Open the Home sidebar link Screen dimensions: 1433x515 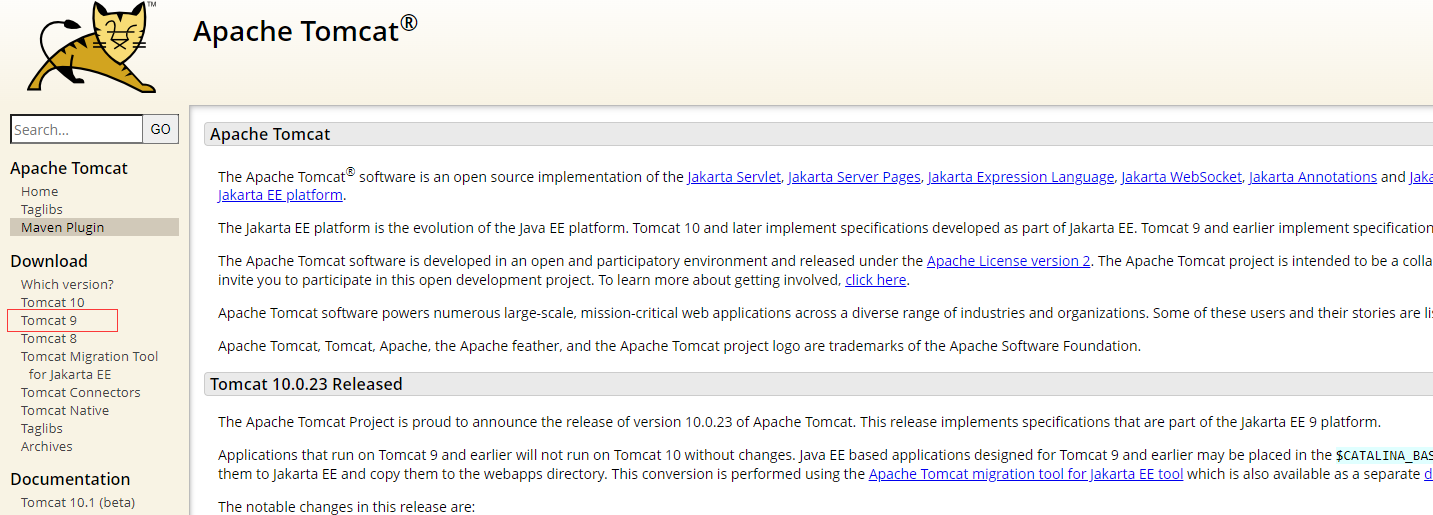tap(39, 191)
